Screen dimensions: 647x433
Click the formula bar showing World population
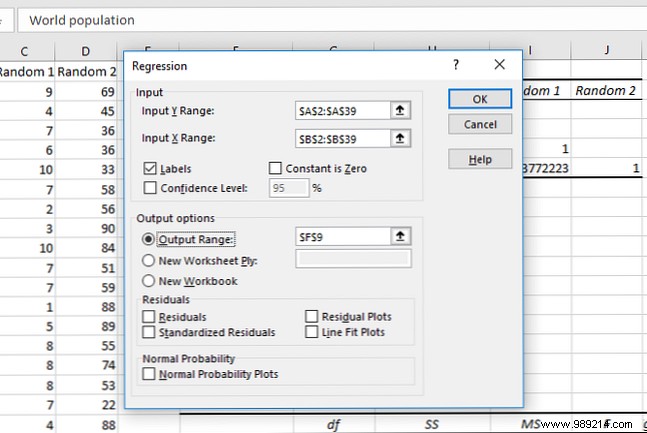330,20
